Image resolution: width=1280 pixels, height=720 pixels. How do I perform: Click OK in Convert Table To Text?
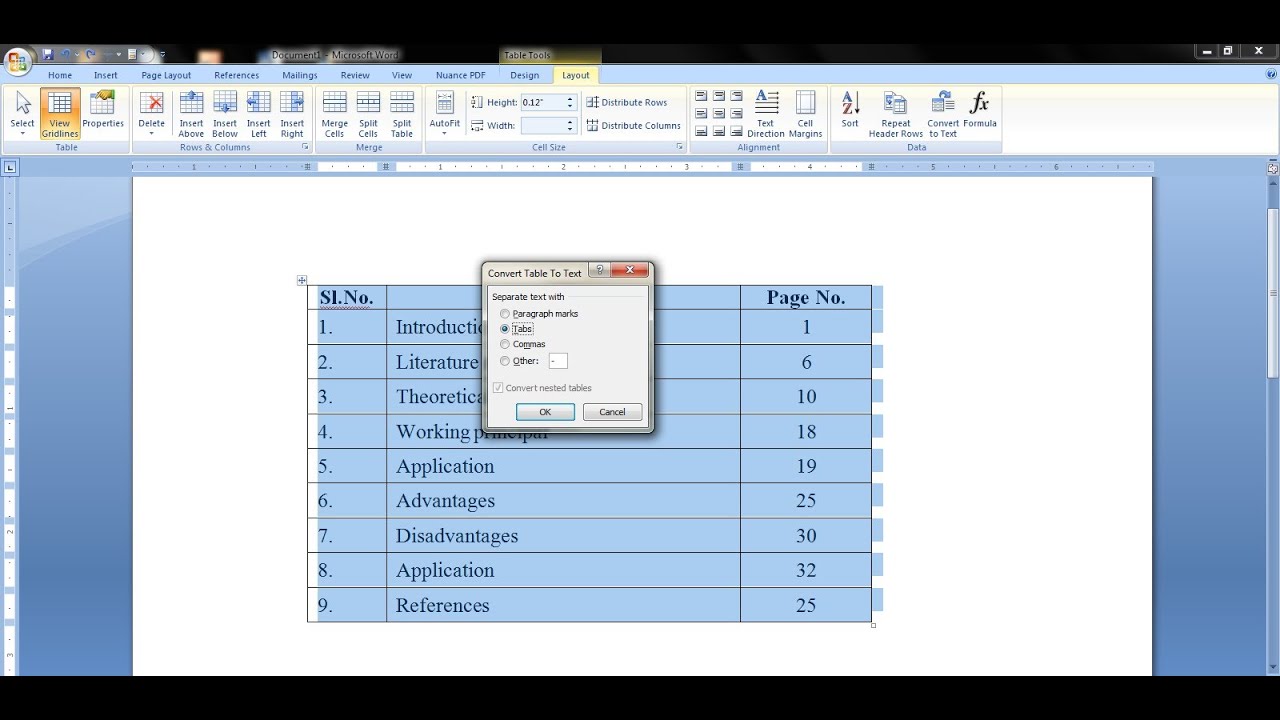pos(545,412)
